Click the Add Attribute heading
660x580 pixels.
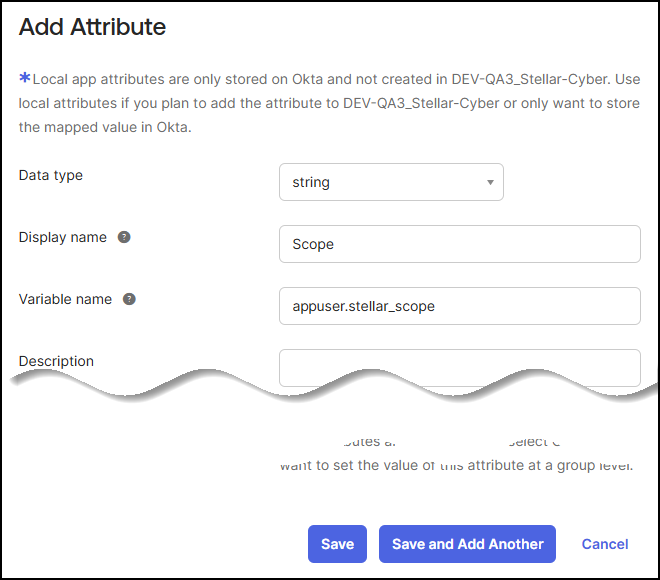[x=92, y=28]
